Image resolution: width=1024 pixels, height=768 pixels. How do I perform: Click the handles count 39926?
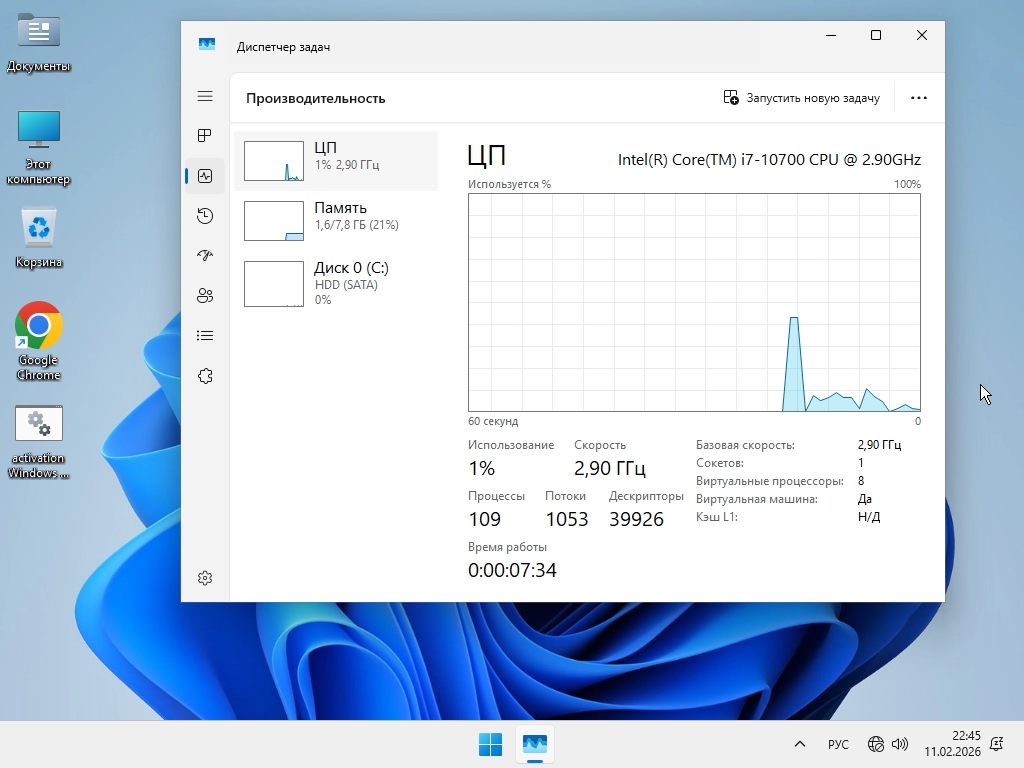pyautogui.click(x=636, y=519)
